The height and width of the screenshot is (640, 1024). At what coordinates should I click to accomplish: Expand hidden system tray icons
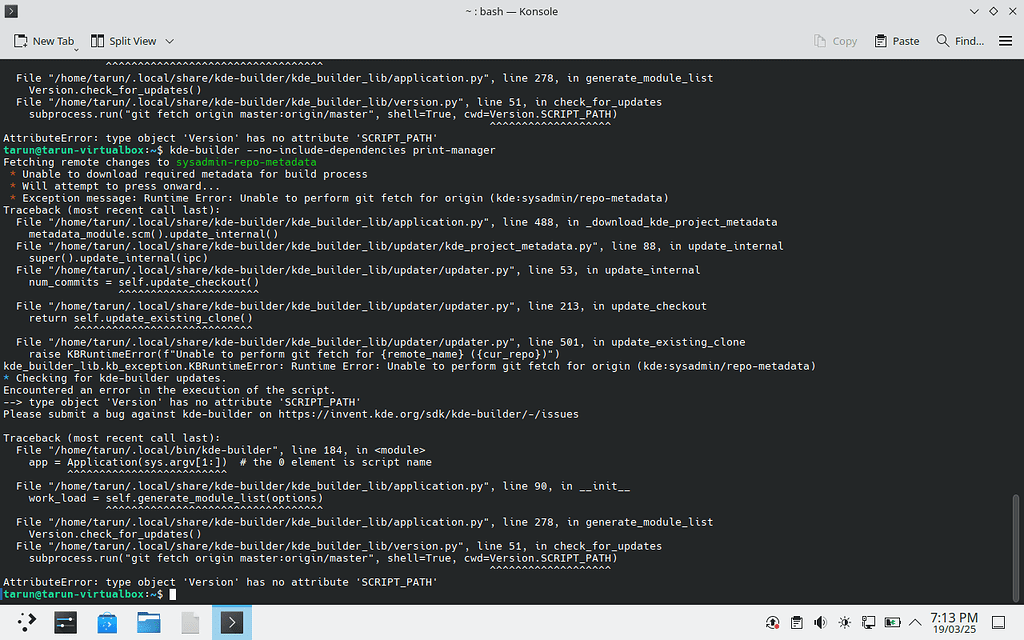pyautogui.click(x=915, y=622)
